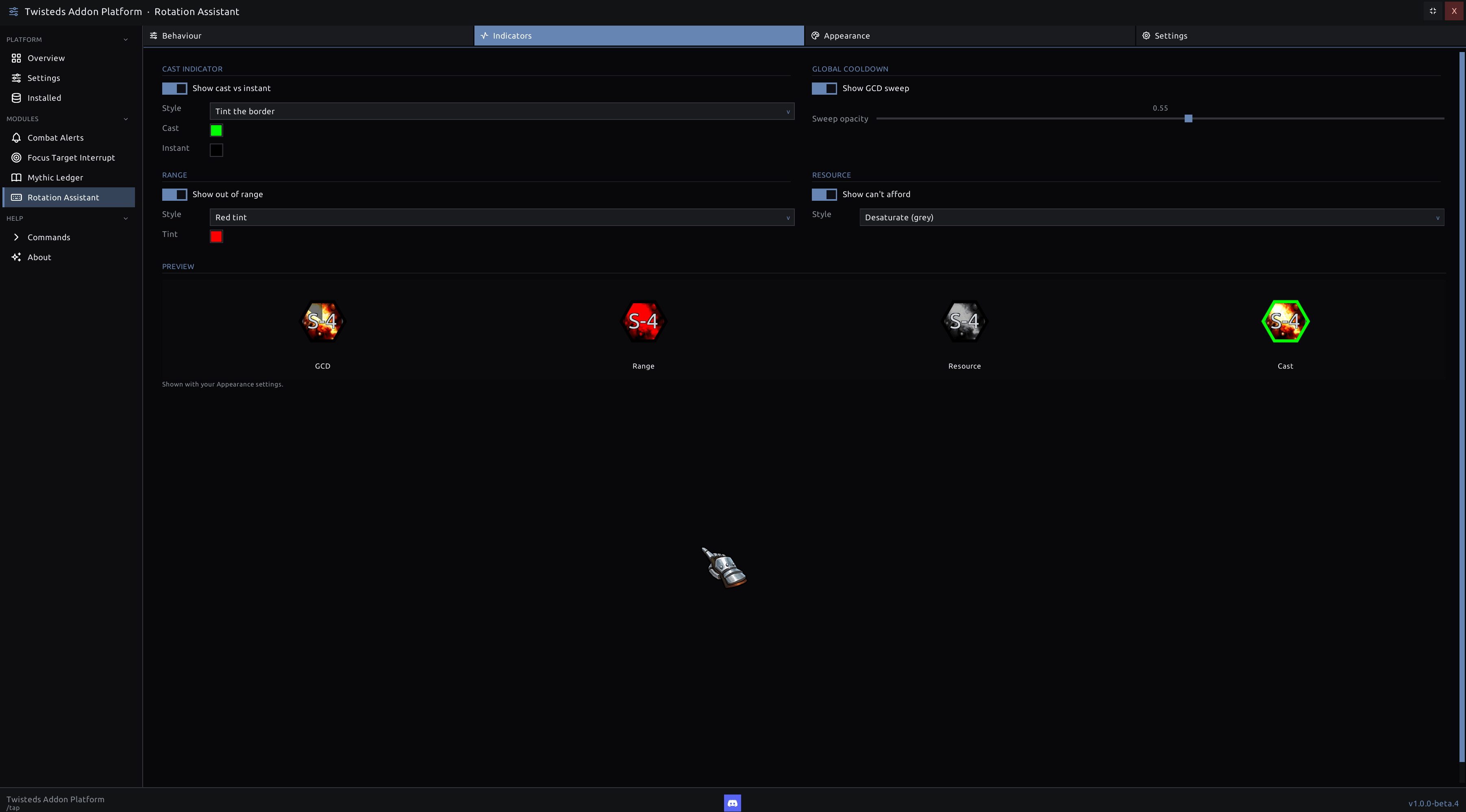Click the green-bordered Cast preview icon
The height and width of the screenshot is (812, 1466).
coord(1285,321)
